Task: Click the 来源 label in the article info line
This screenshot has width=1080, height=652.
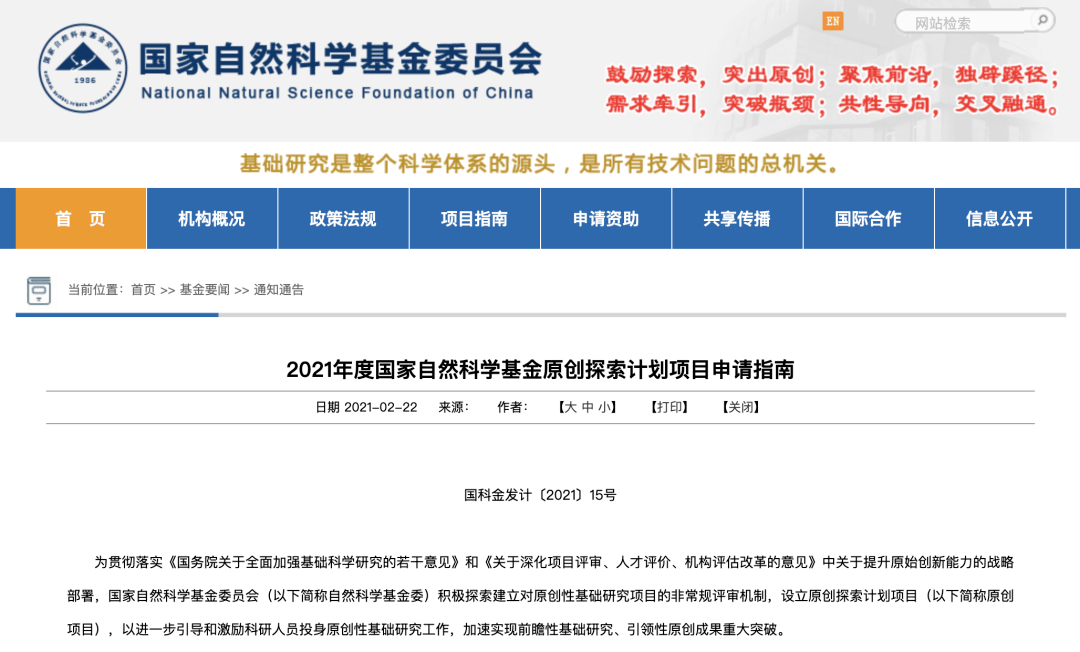Action: click(453, 407)
